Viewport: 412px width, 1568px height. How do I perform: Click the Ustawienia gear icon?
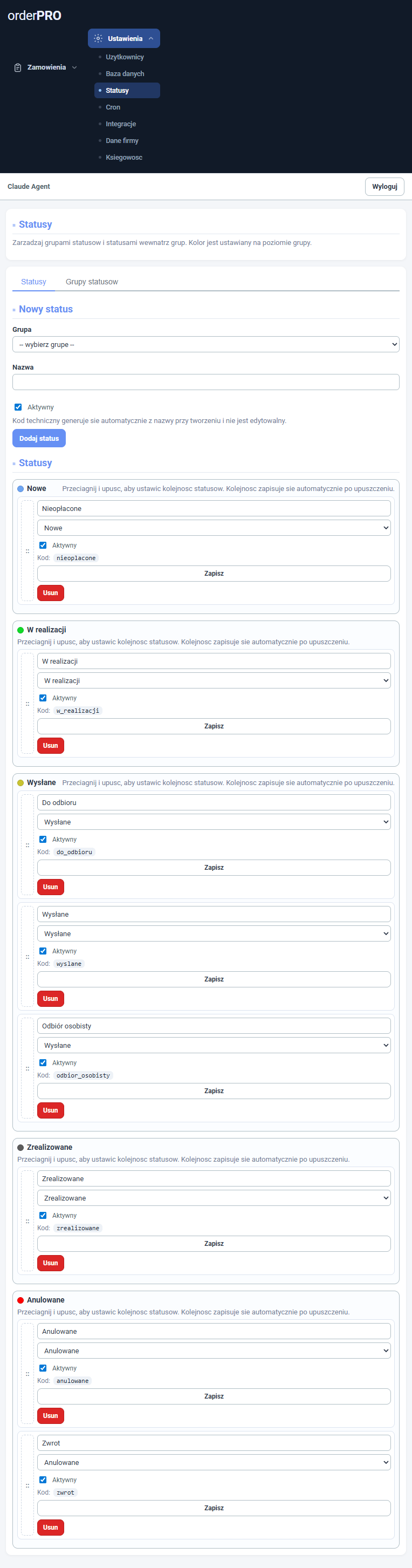coord(98,38)
